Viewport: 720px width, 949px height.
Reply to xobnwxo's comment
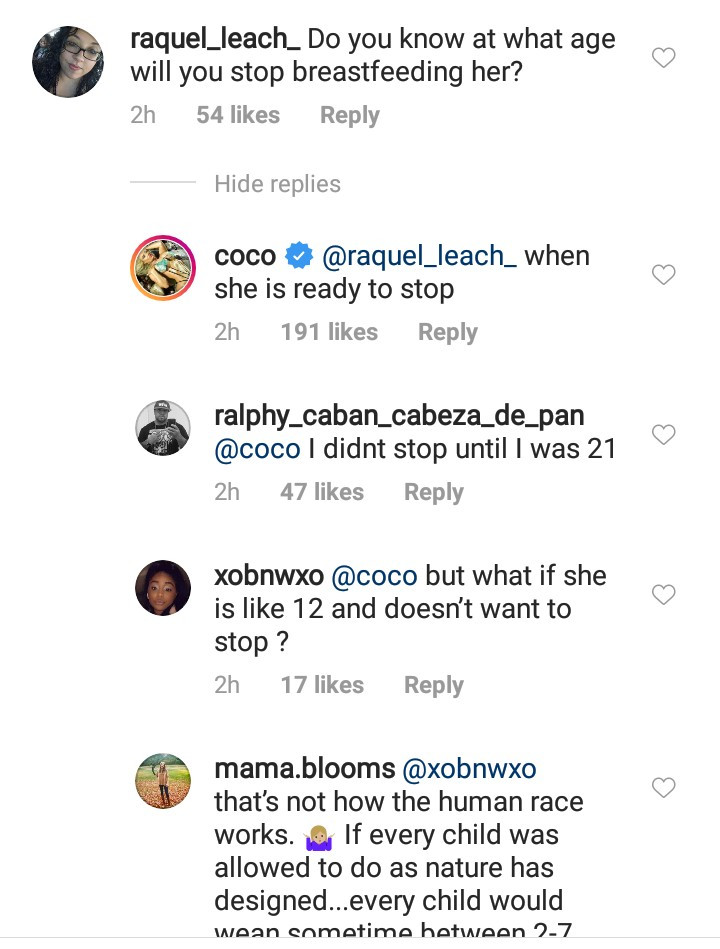point(433,685)
